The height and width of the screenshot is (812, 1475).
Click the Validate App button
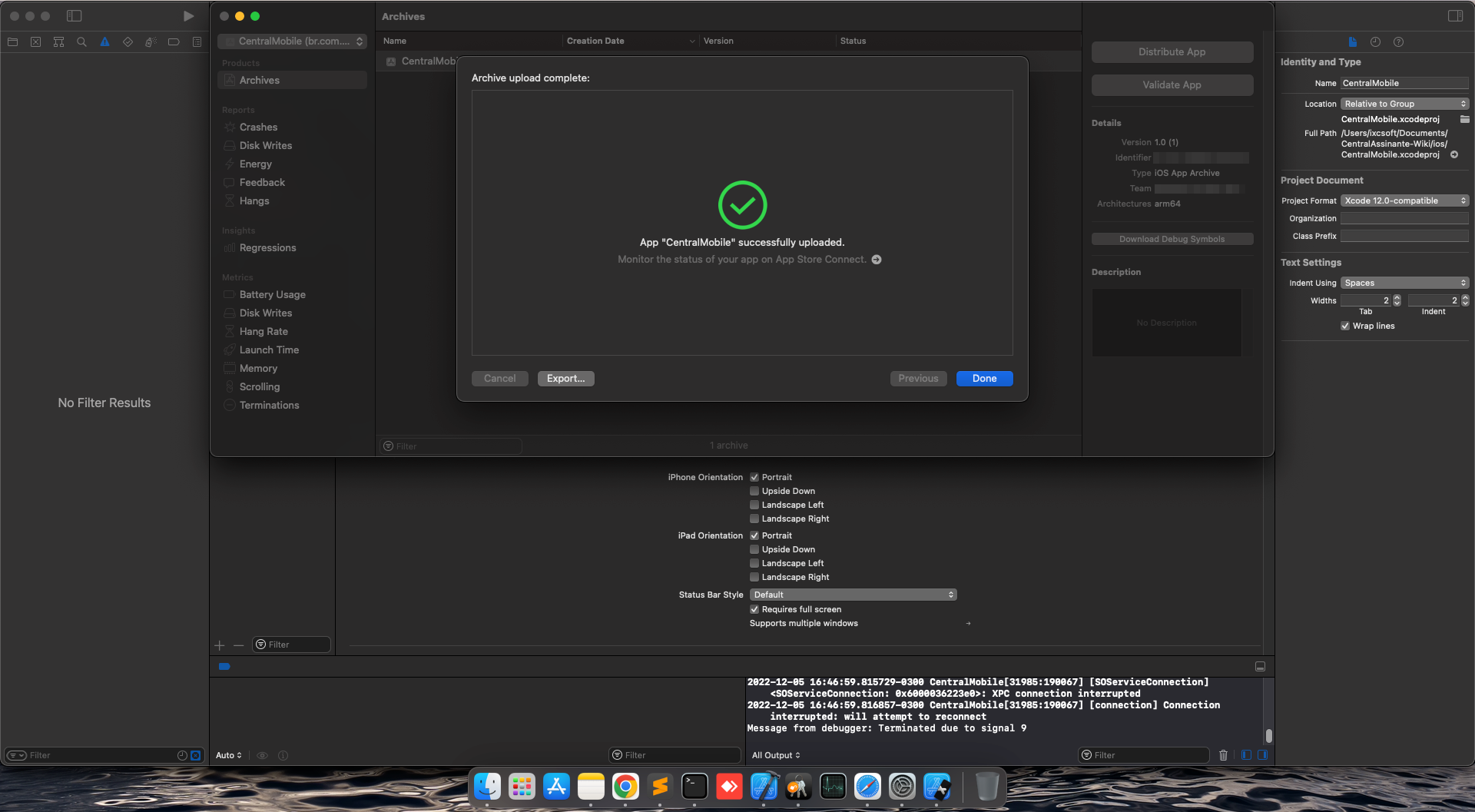(1172, 85)
